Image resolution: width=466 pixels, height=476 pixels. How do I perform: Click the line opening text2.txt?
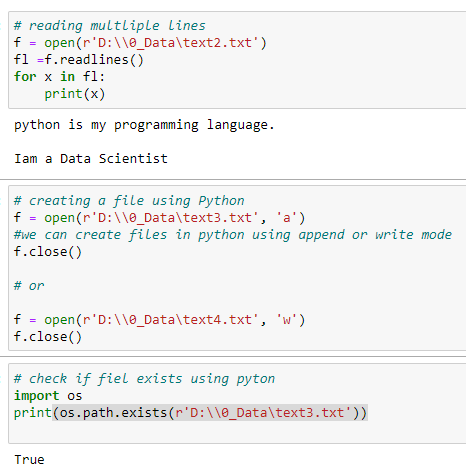tap(140, 43)
